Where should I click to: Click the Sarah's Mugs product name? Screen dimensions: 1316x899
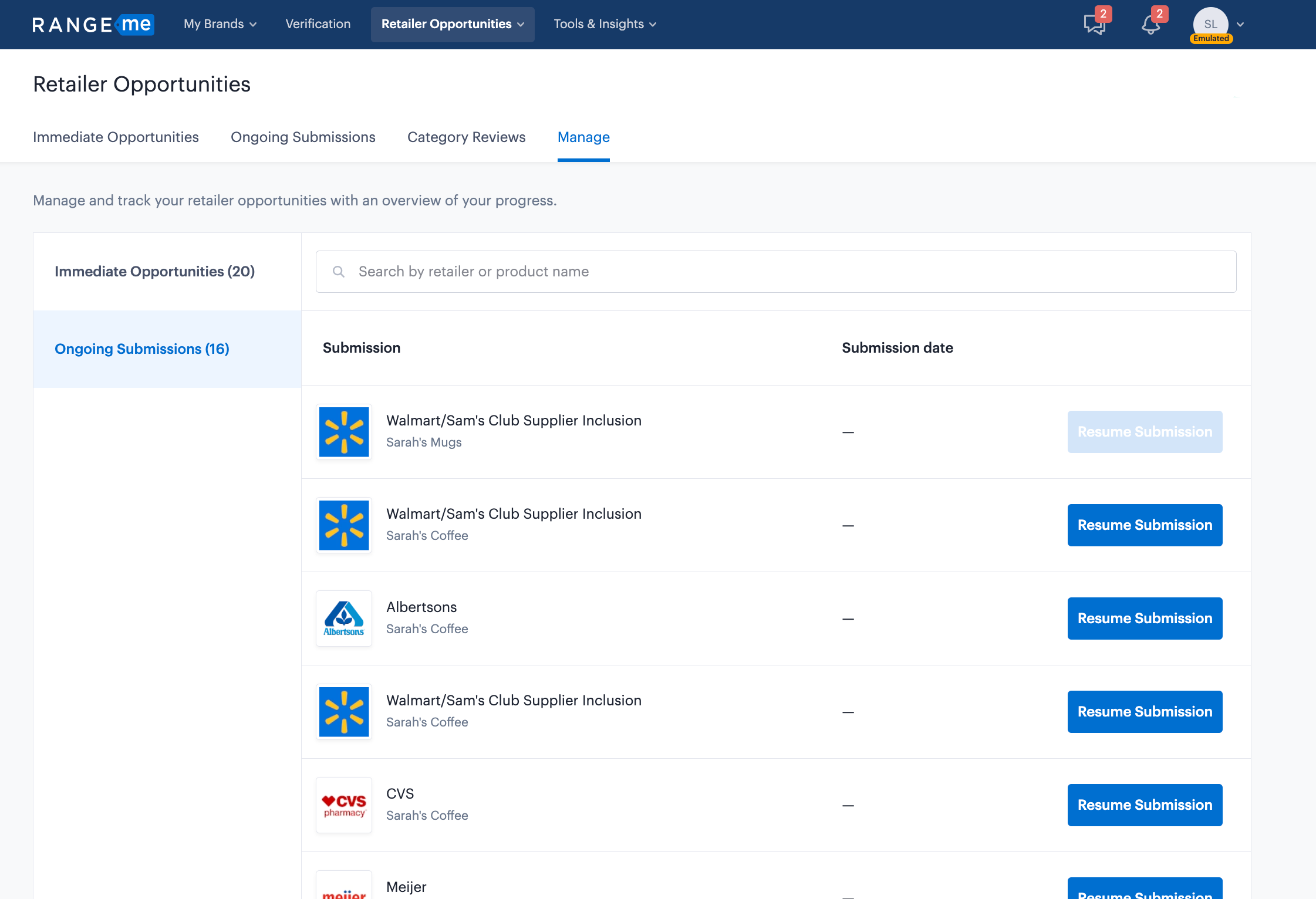coord(424,442)
